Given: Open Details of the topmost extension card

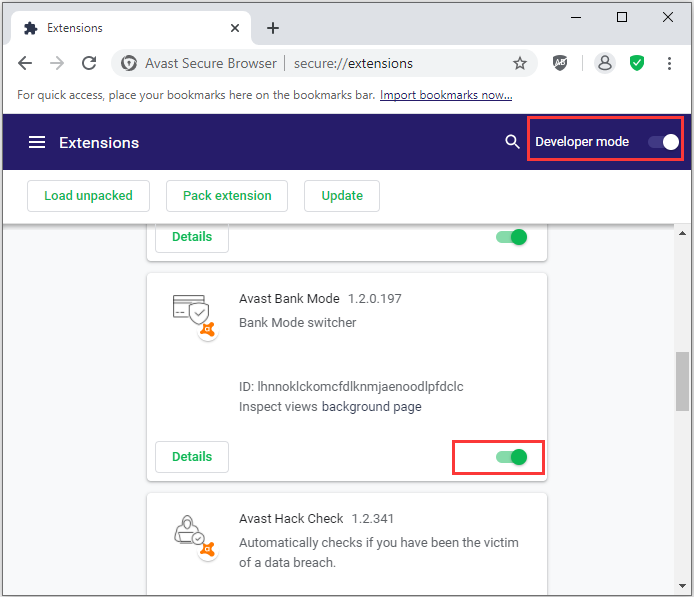Looking at the screenshot, I should coord(192,237).
